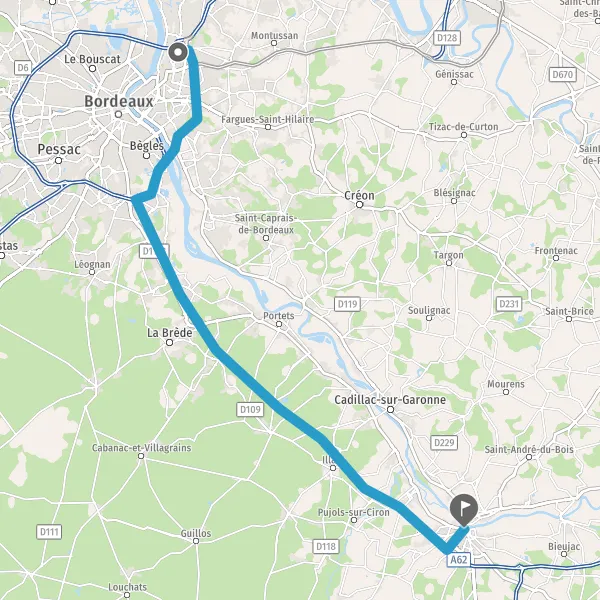The height and width of the screenshot is (600, 600).
Task: Click the Pessac city label
Action: pos(59,149)
